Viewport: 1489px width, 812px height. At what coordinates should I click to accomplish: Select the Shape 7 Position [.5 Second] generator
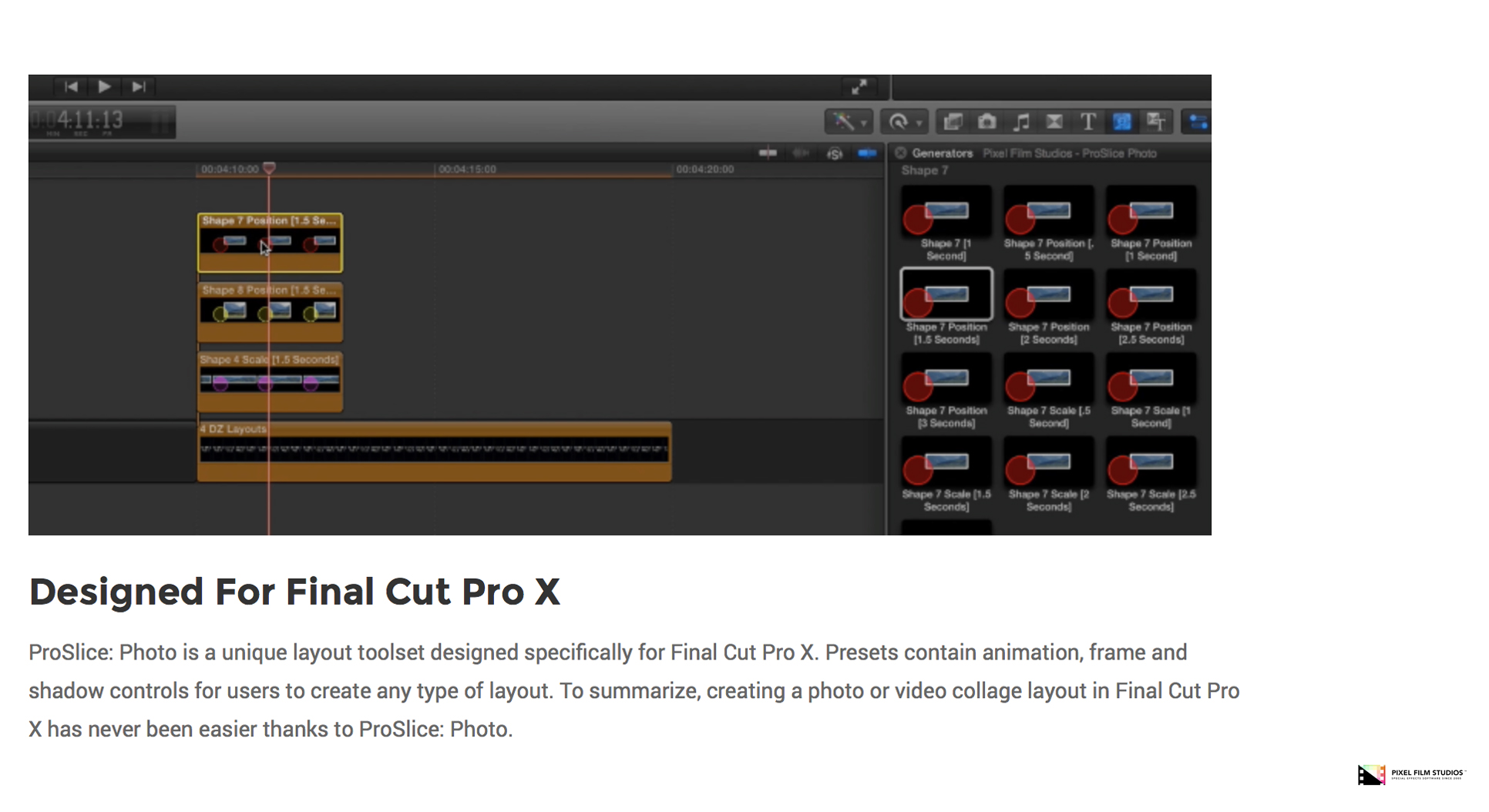pos(1048,223)
